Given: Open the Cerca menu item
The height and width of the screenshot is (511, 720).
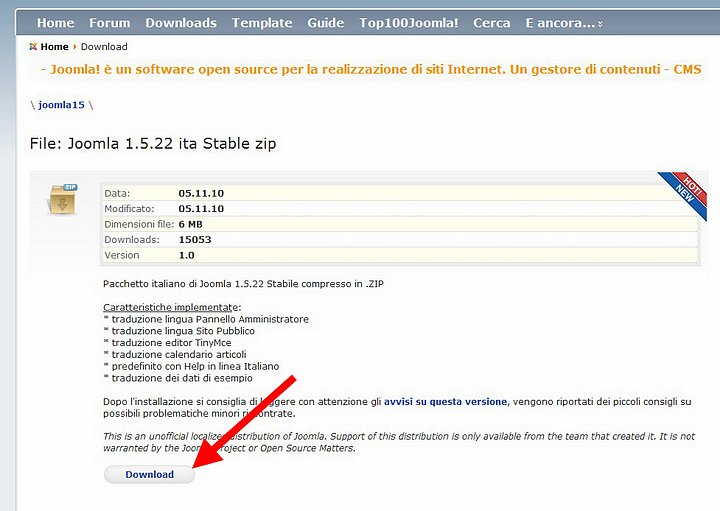Looking at the screenshot, I should 492,23.
